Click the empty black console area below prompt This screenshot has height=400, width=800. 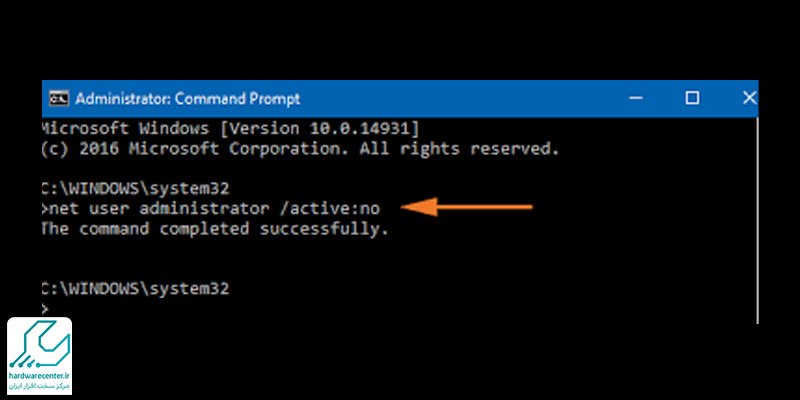point(398,306)
